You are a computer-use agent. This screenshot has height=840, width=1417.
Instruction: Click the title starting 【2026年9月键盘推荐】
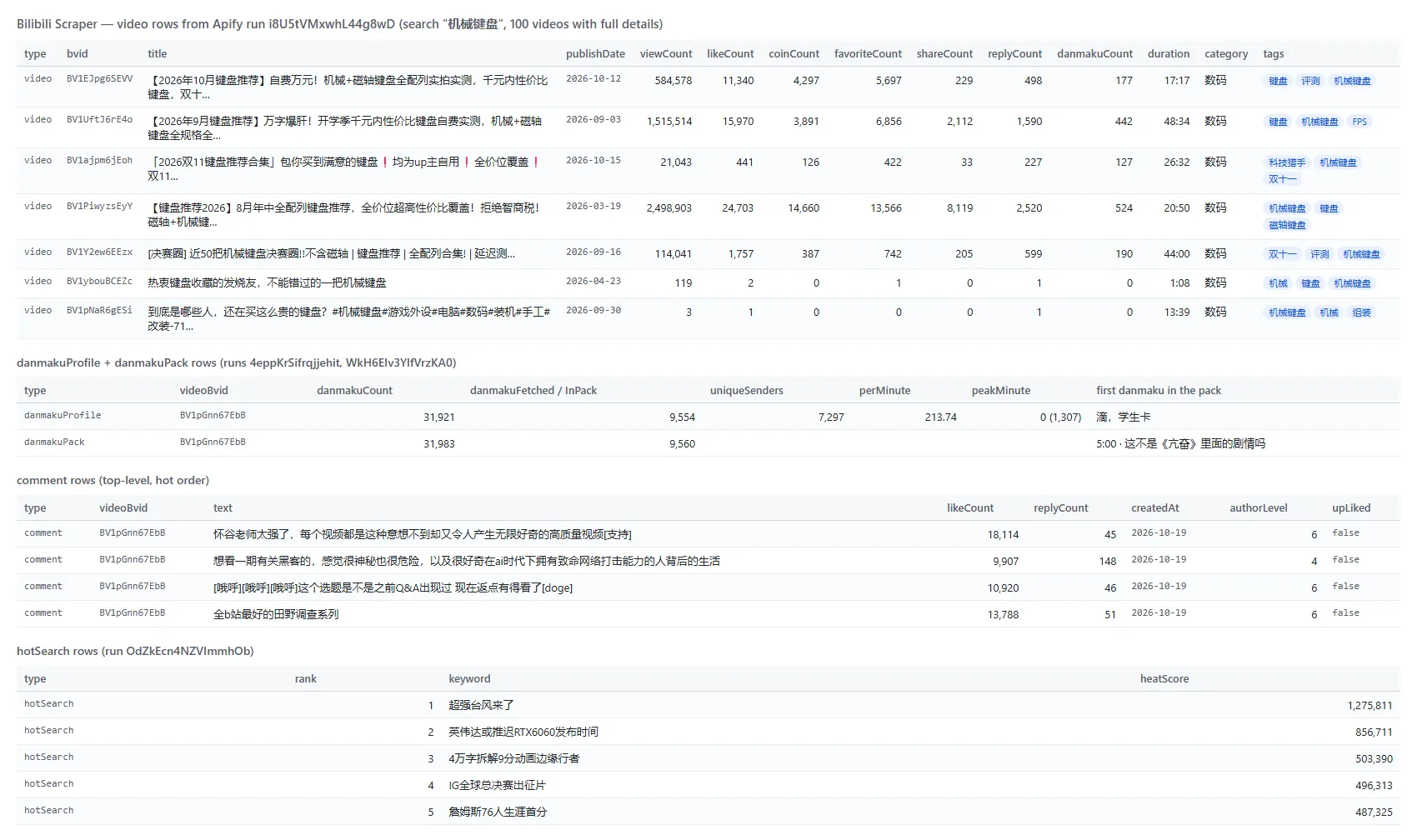click(x=345, y=127)
